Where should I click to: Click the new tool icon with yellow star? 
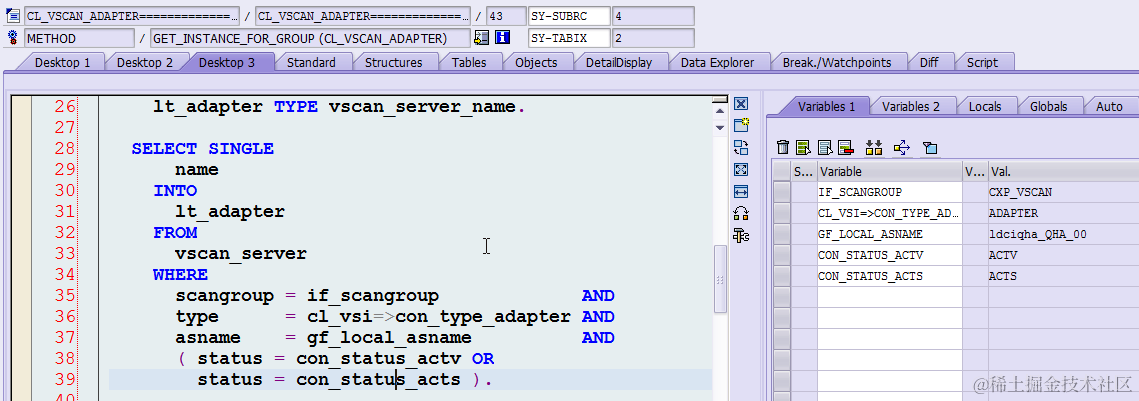(741, 126)
